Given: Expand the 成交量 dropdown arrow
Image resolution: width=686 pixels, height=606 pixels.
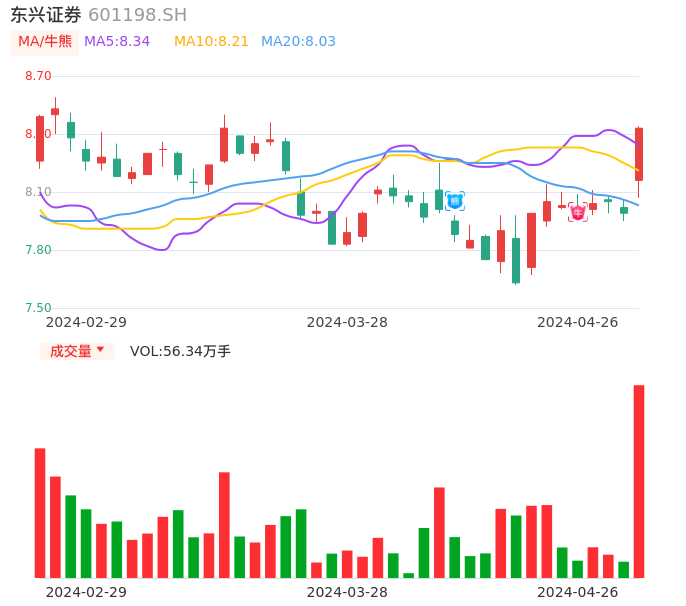Looking at the screenshot, I should (100, 350).
